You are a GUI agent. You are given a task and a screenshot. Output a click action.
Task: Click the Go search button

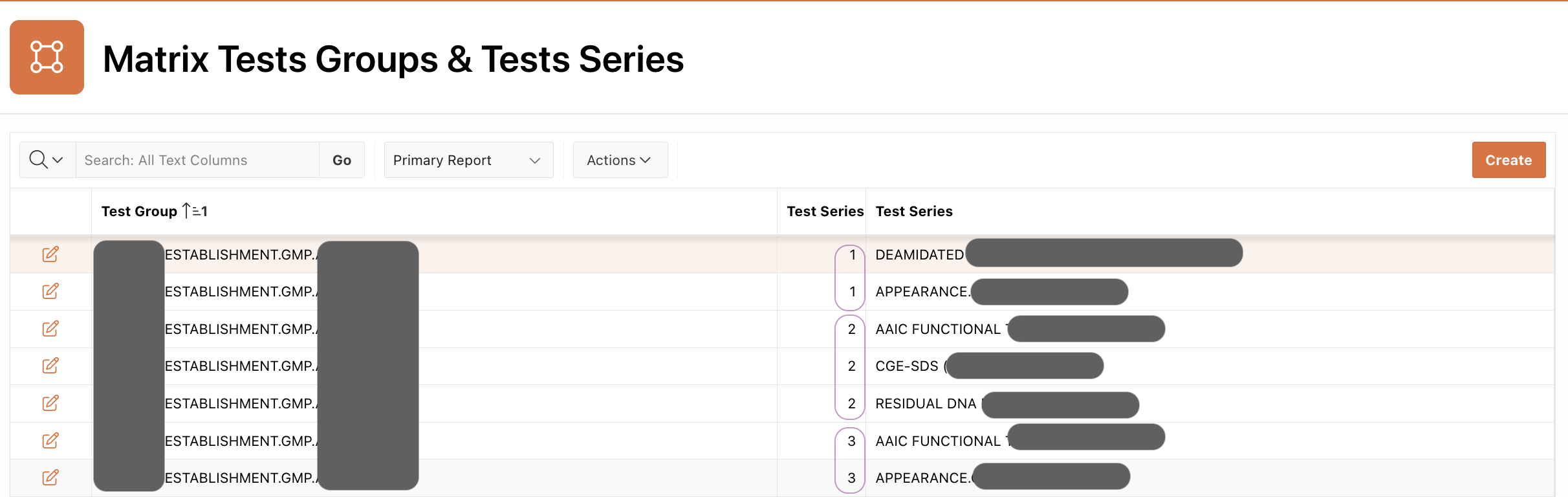[342, 160]
